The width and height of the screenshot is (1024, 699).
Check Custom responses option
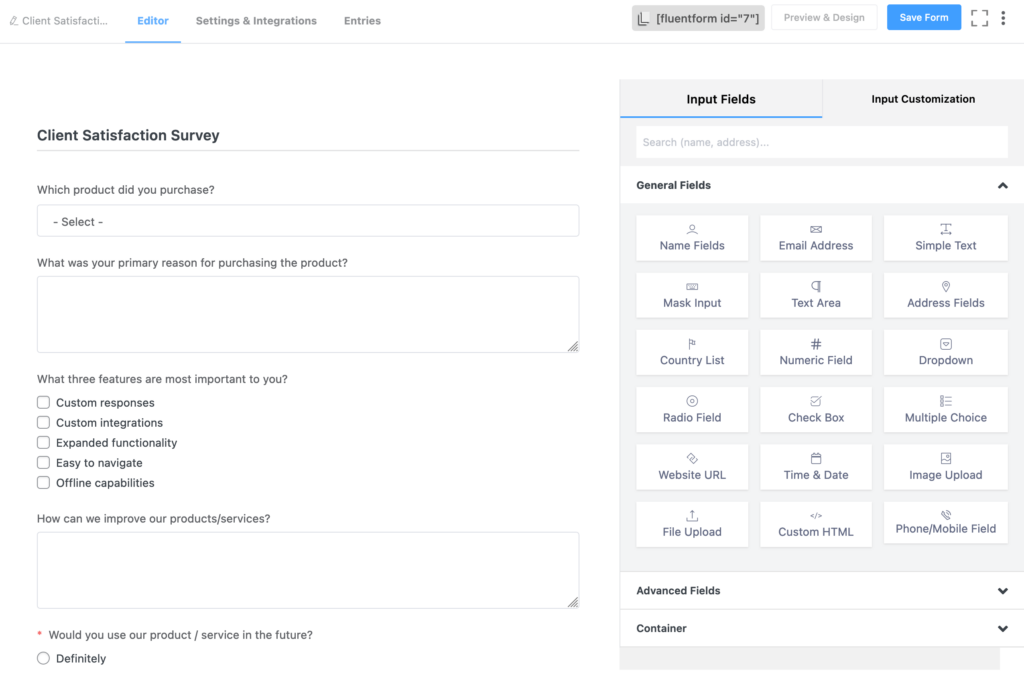pyautogui.click(x=43, y=402)
